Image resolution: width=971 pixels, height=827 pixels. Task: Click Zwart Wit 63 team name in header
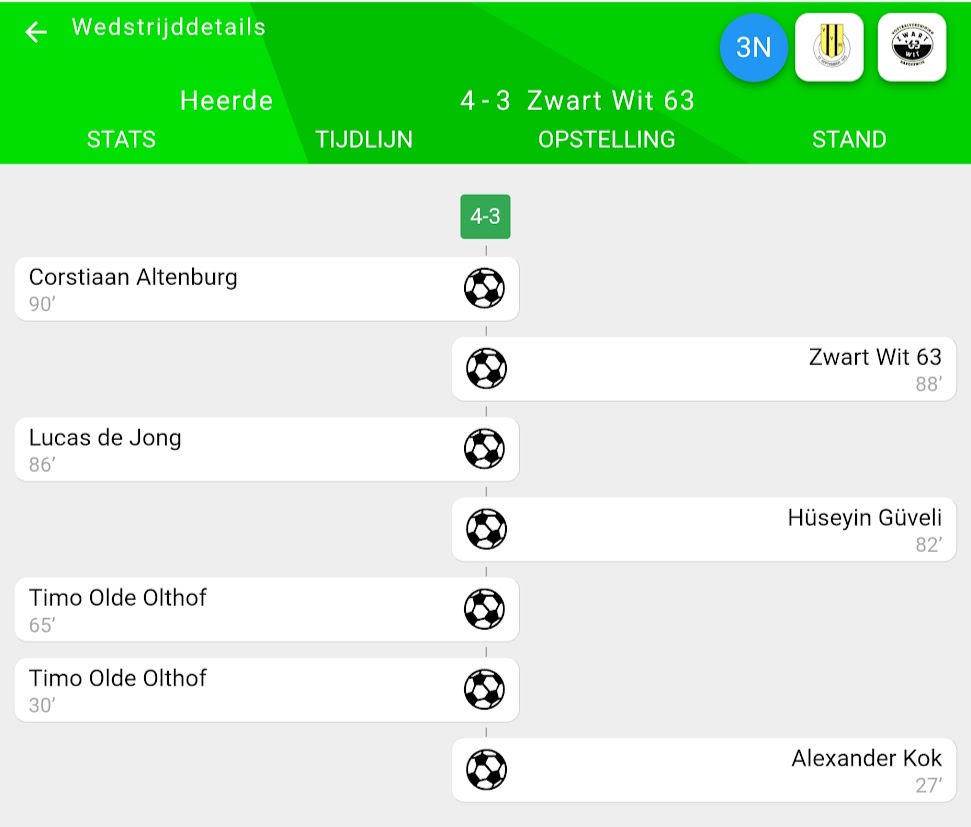pyautogui.click(x=610, y=101)
